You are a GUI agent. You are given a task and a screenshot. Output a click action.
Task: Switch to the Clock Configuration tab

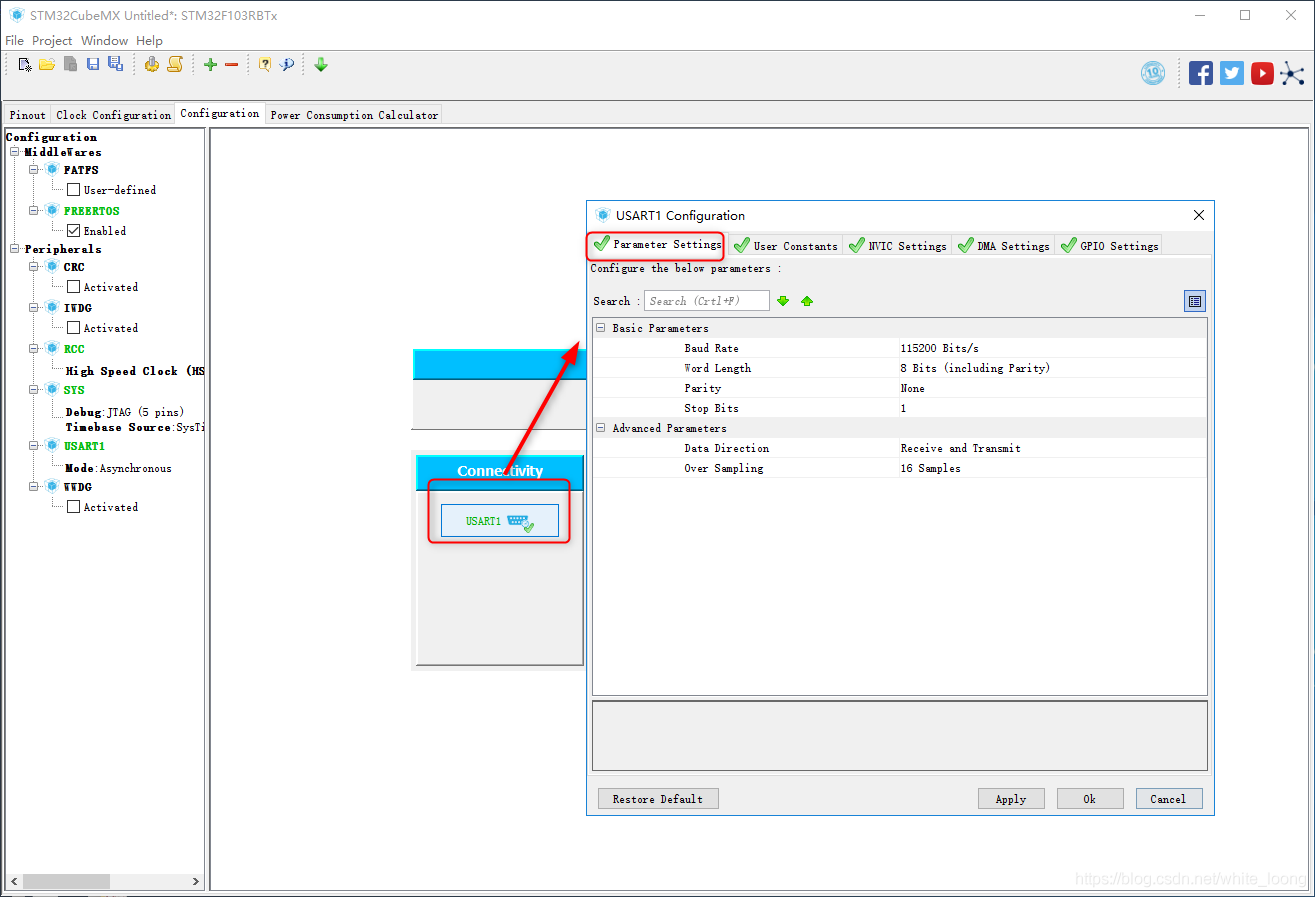113,115
